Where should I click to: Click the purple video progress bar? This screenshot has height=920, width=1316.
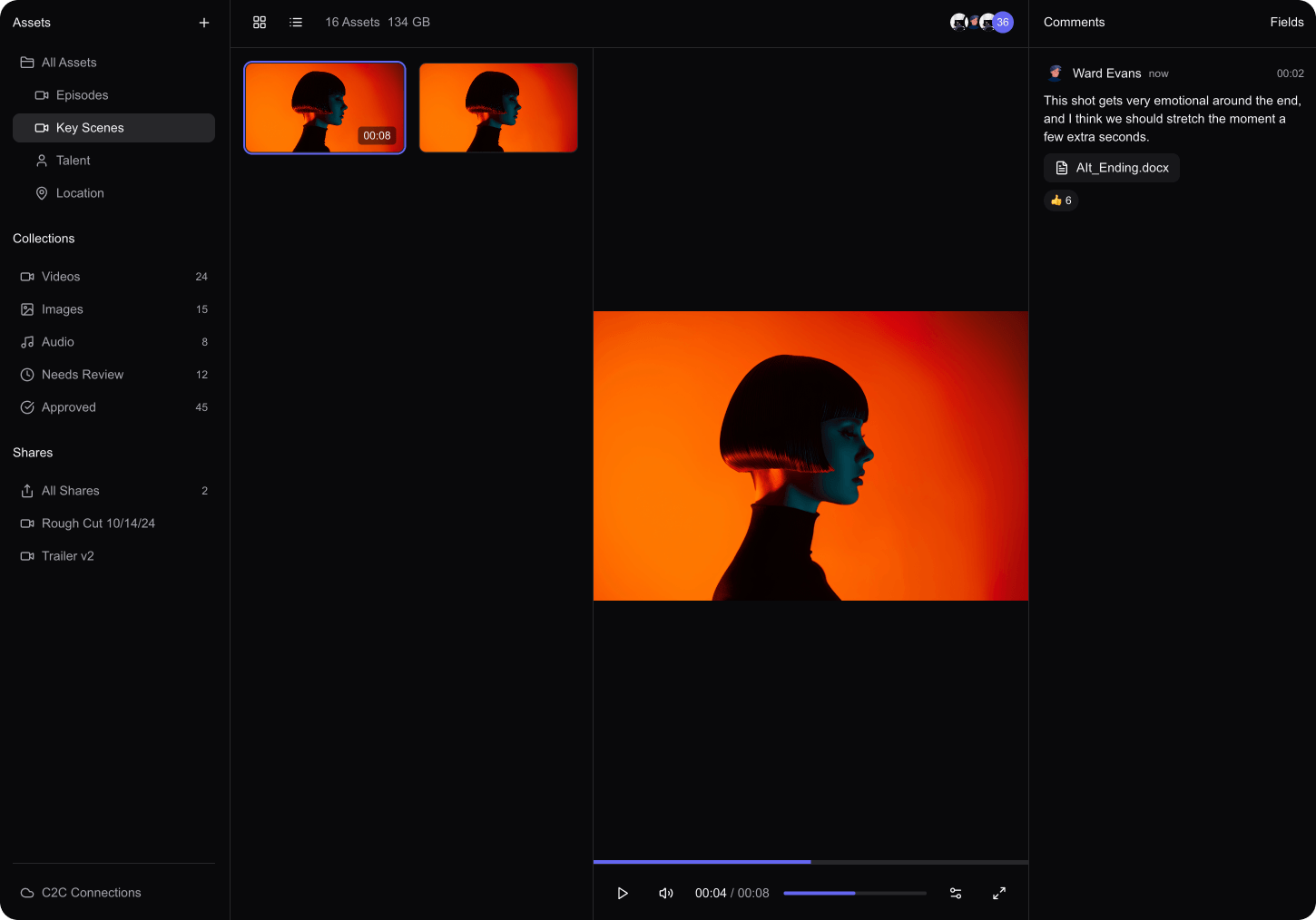click(810, 862)
